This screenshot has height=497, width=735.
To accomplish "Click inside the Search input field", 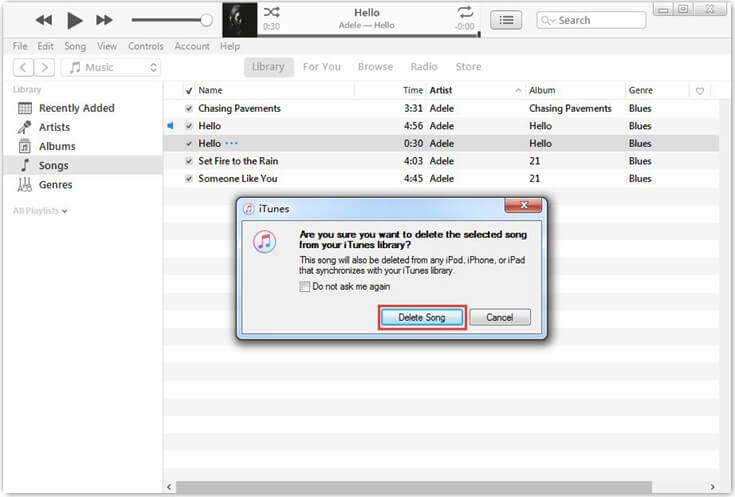I will point(591,20).
